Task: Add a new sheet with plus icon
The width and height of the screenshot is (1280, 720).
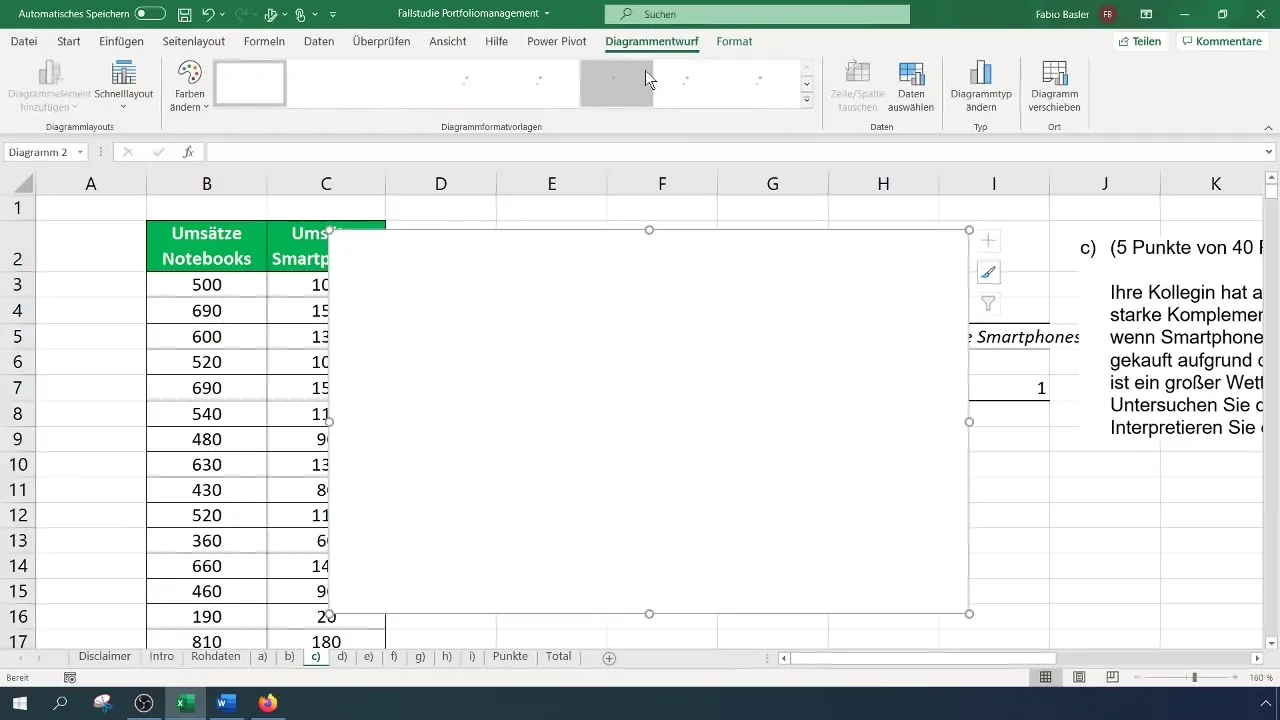Action: pyautogui.click(x=609, y=658)
